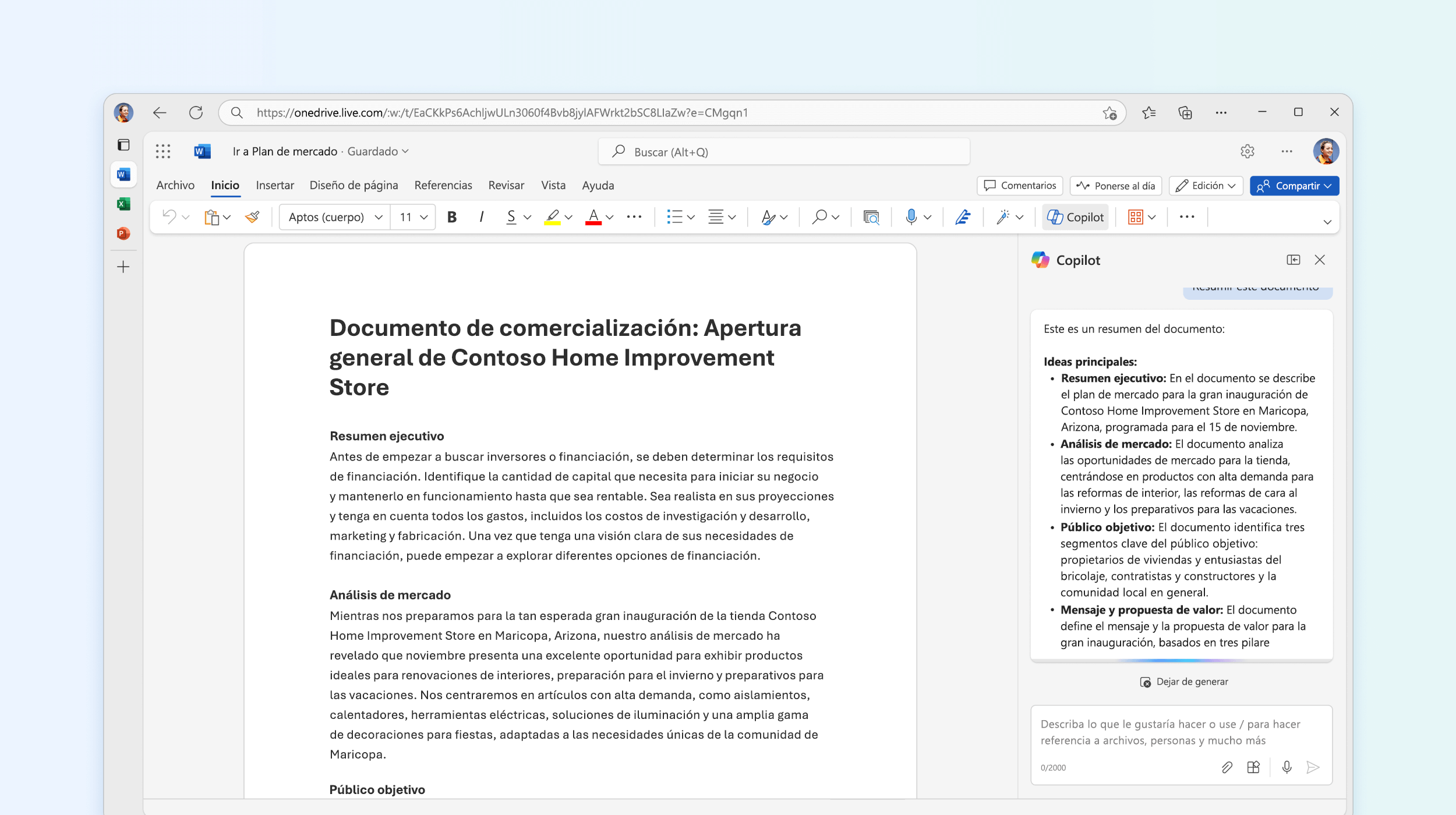Expand bullet list style arrow

pos(691,217)
